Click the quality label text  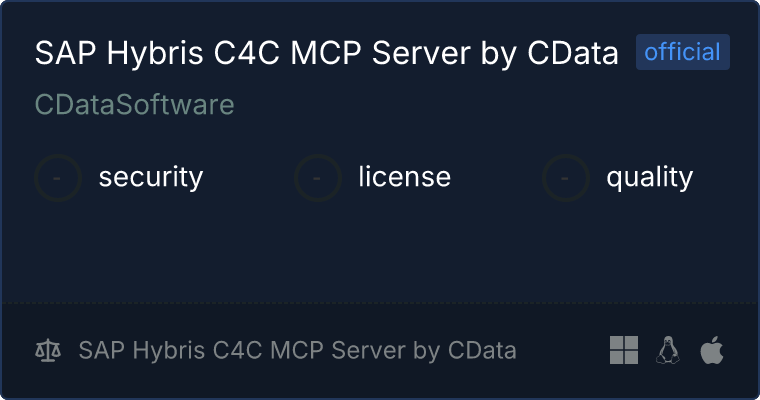tap(649, 178)
